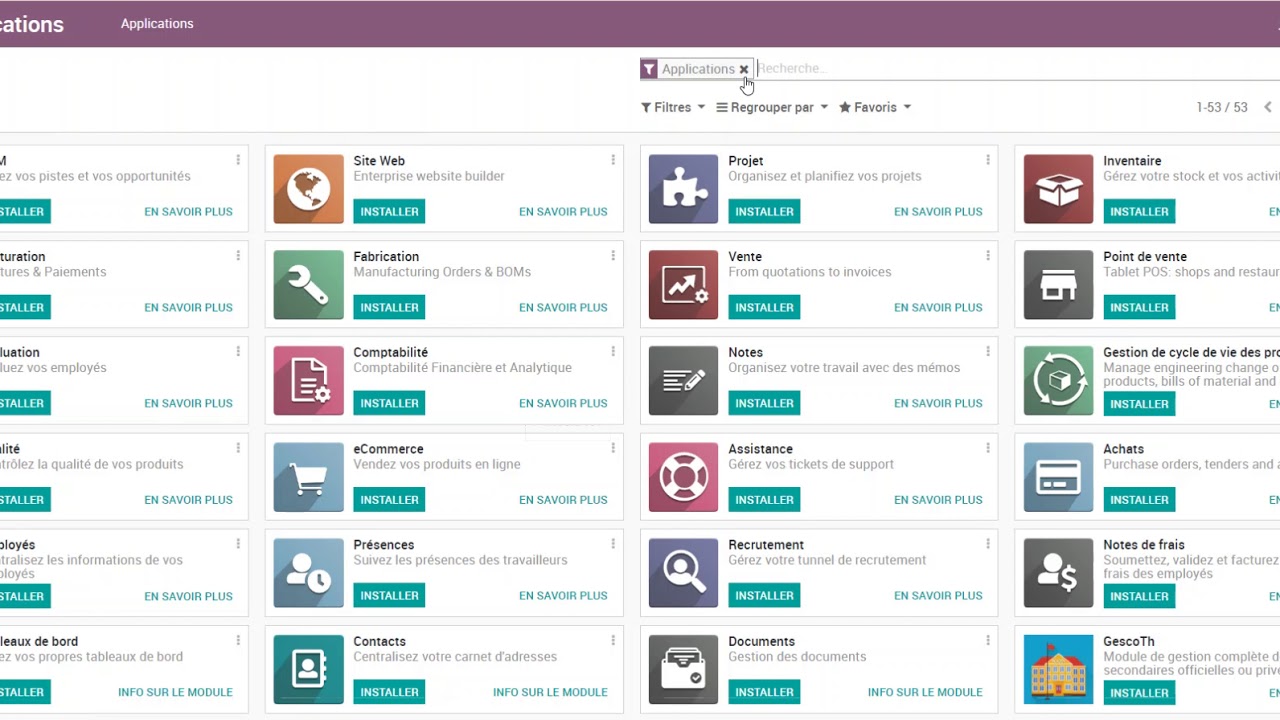
Task: Open Projet card kebab menu
Action: [x=988, y=160]
